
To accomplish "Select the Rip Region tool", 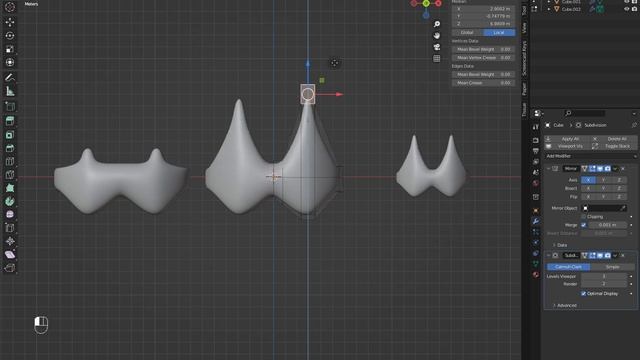I will click(x=10, y=268).
